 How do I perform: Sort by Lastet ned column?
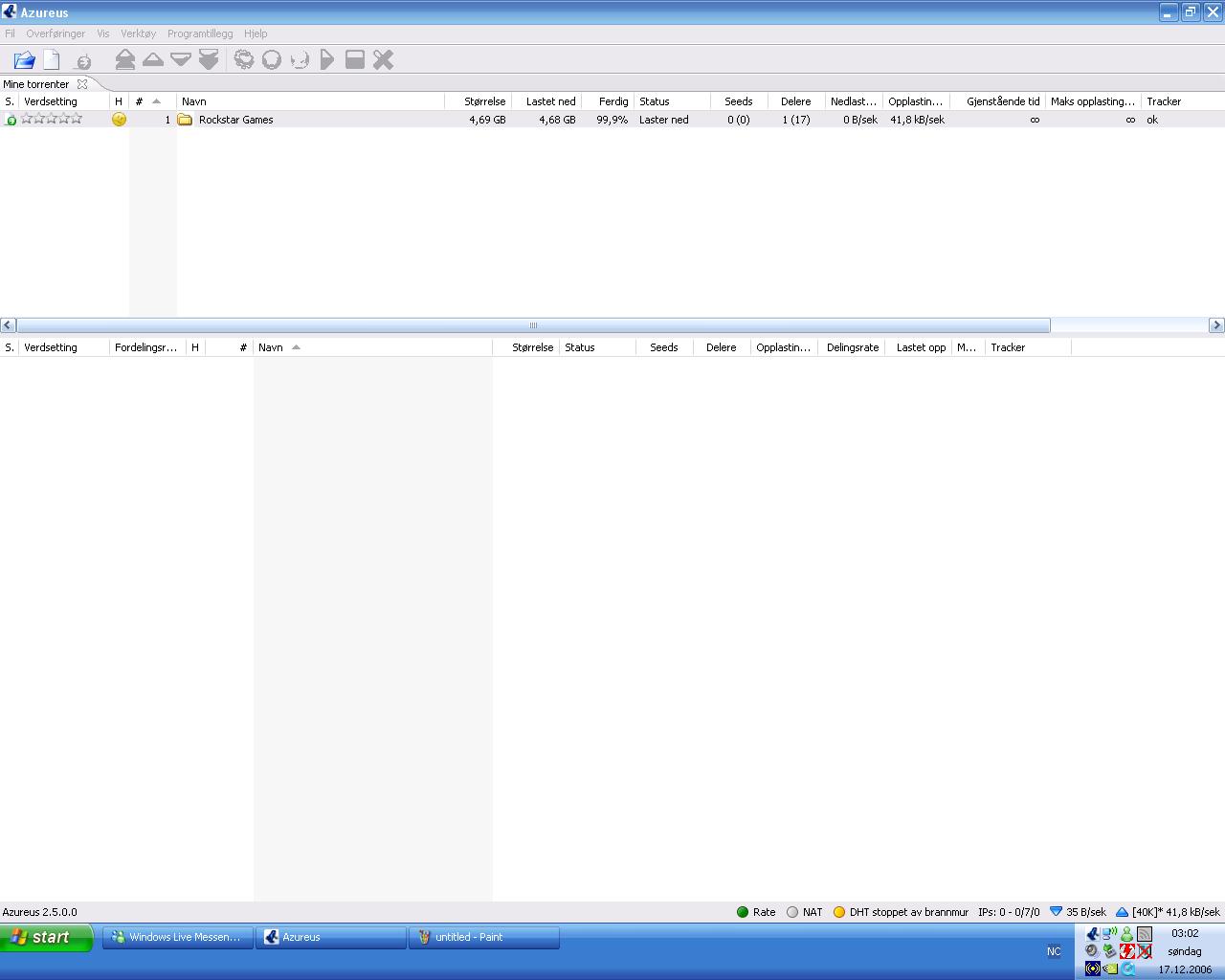tap(546, 101)
